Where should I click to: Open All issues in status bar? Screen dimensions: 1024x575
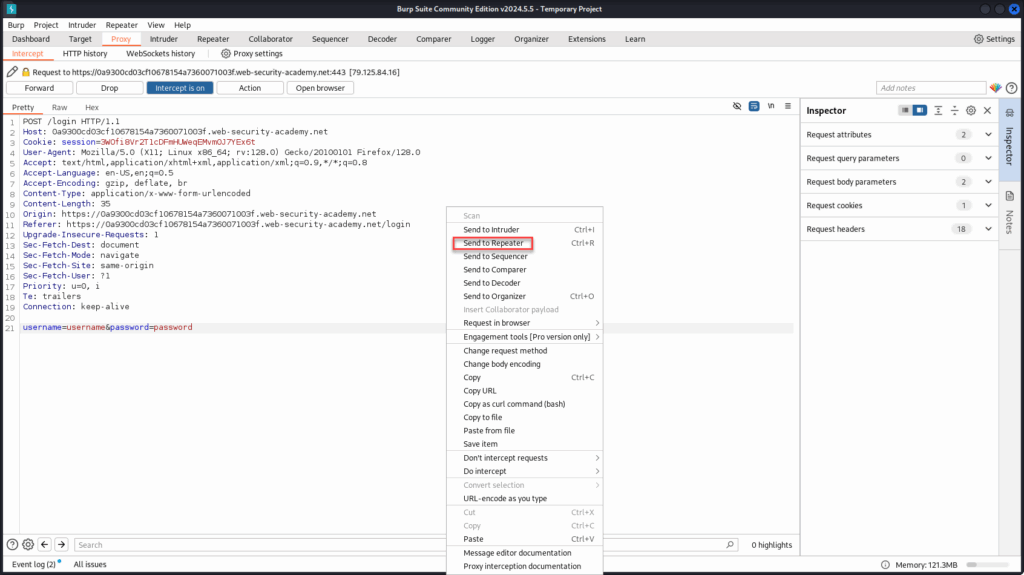90,565
